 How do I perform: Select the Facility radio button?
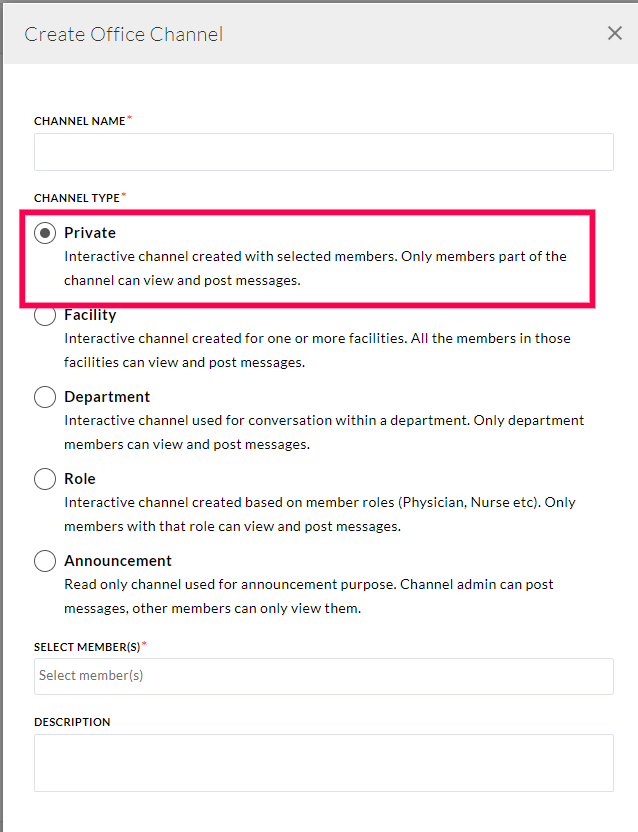[x=45, y=315]
